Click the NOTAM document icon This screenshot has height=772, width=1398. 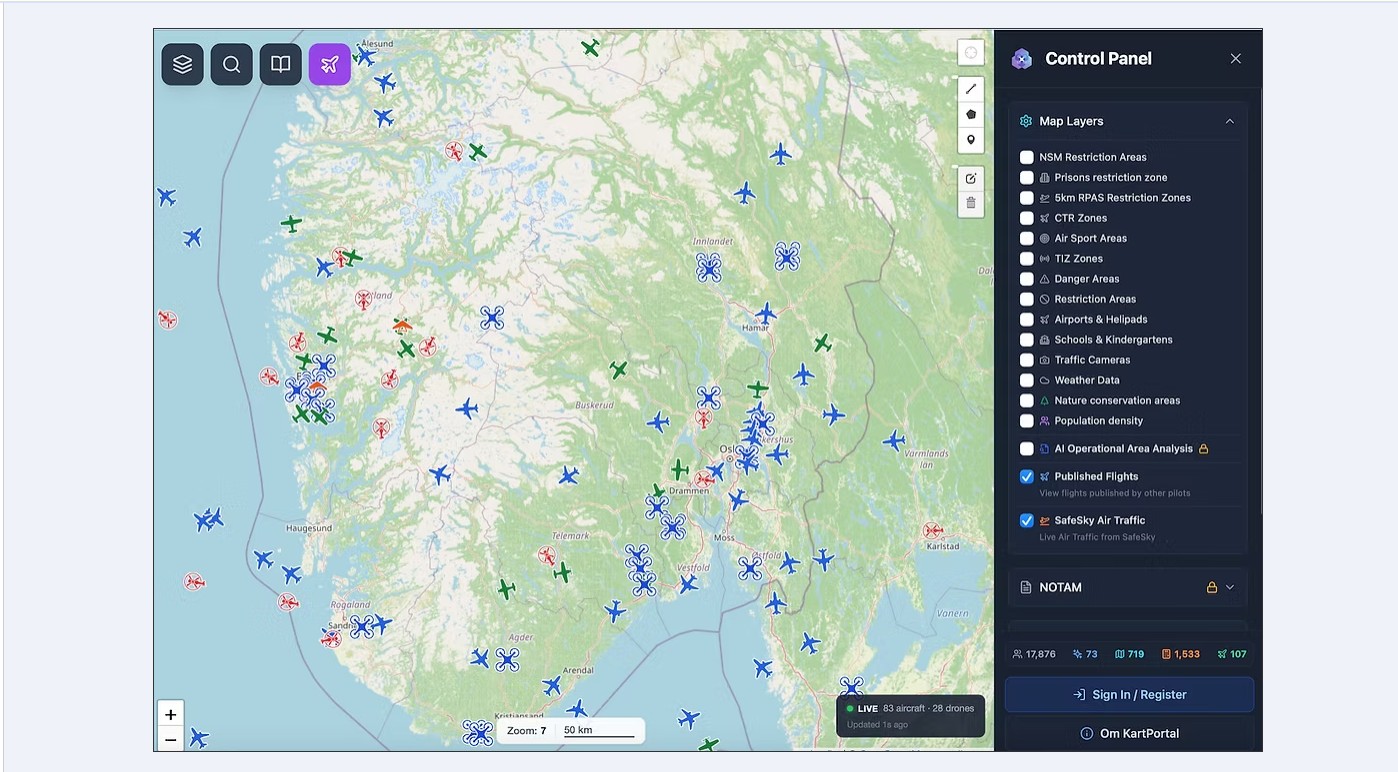(1026, 587)
